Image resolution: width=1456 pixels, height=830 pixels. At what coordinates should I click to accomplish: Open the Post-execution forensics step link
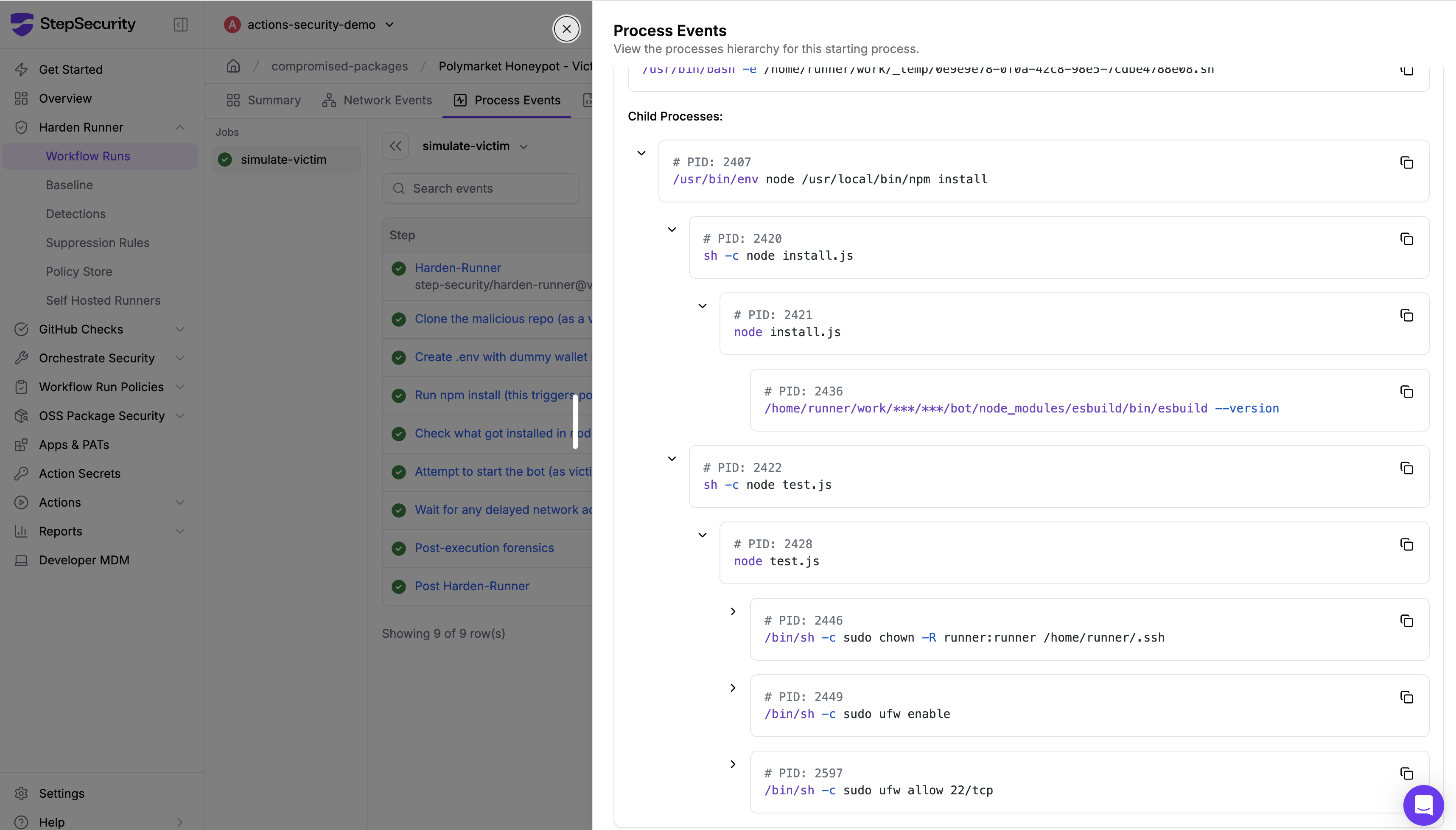pyautogui.click(x=484, y=548)
